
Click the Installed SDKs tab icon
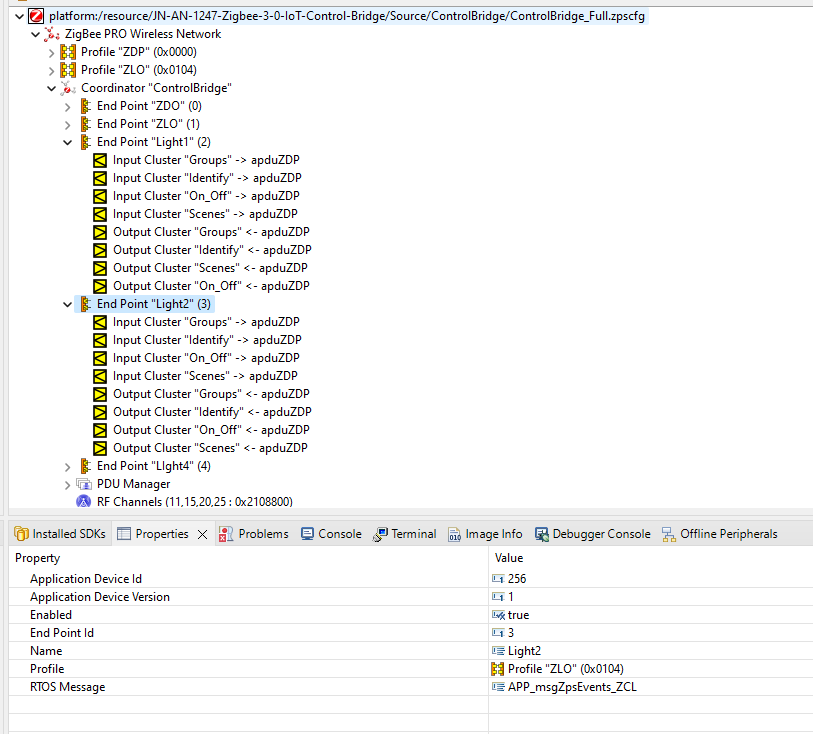21,533
